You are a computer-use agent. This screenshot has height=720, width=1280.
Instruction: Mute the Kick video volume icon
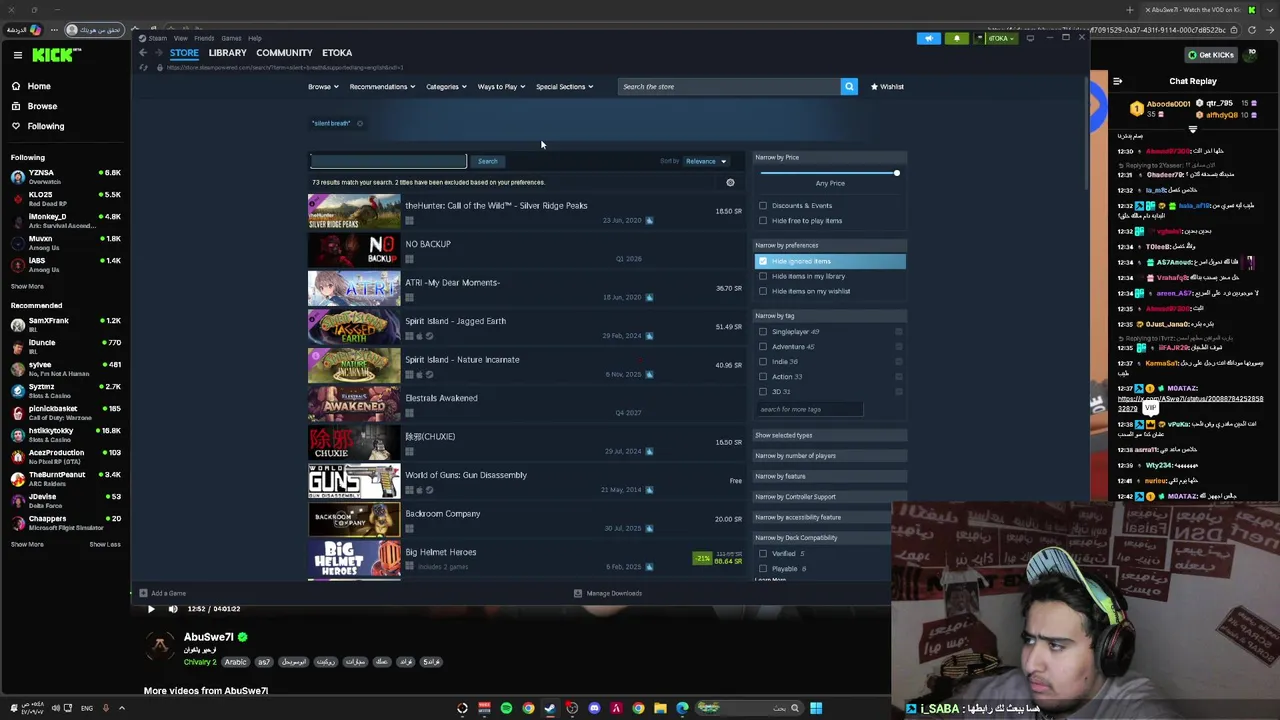(x=173, y=609)
